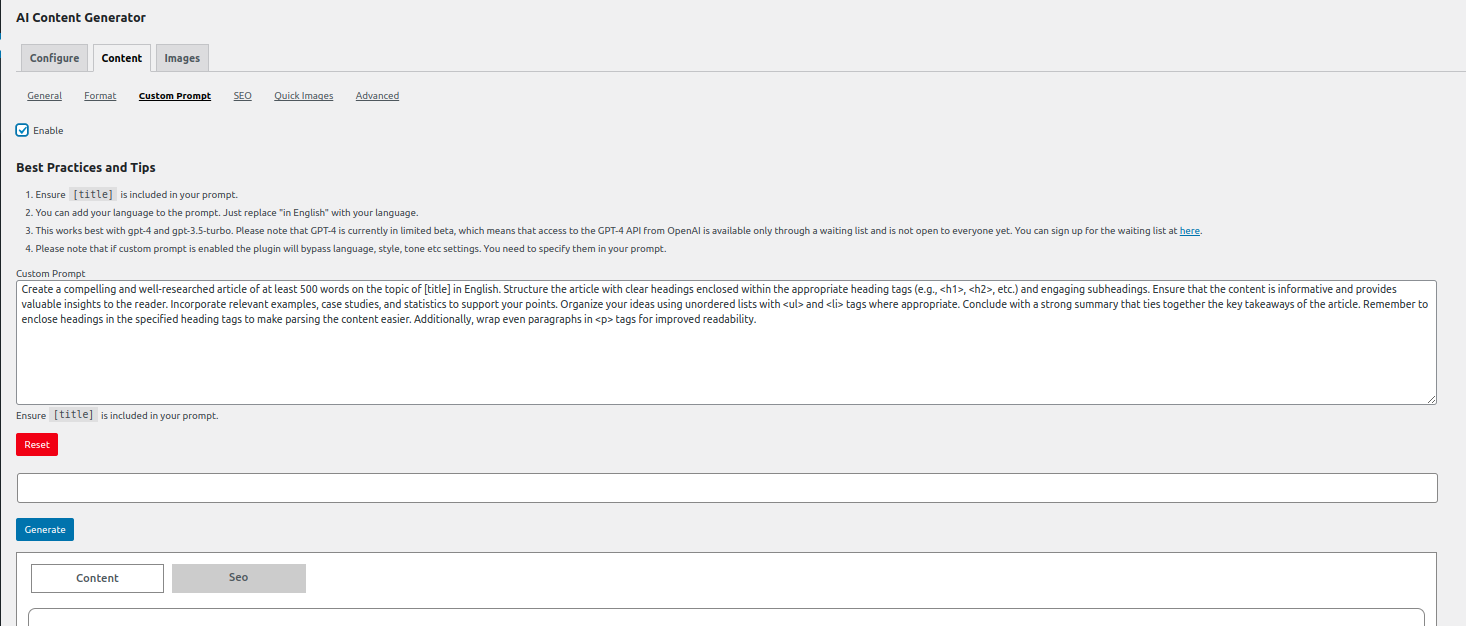1466x626 pixels.
Task: Follow the 'here' GPT-4 waiting list link
Action: 1190,231
